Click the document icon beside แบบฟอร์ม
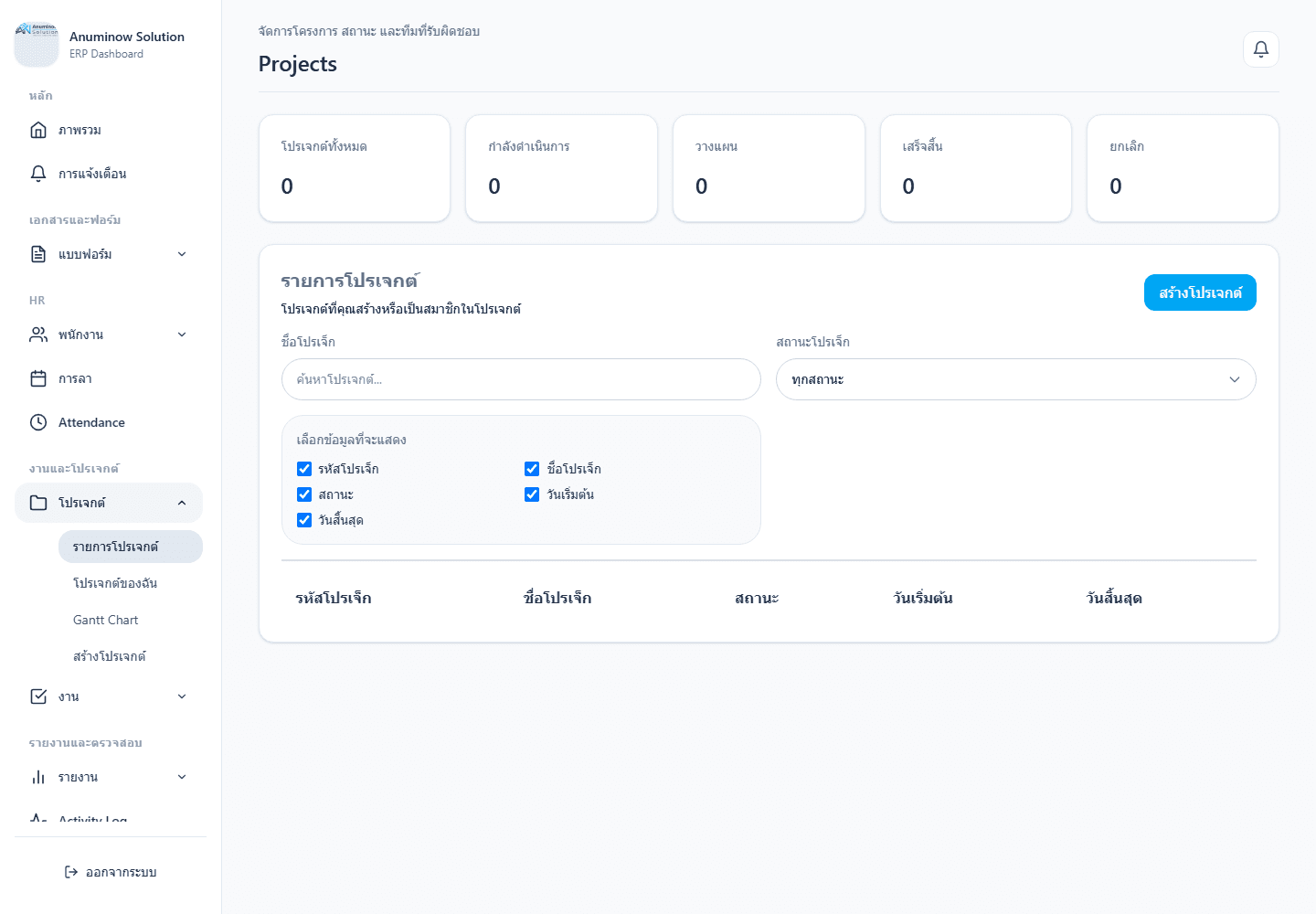The height and width of the screenshot is (914, 1316). click(x=38, y=254)
